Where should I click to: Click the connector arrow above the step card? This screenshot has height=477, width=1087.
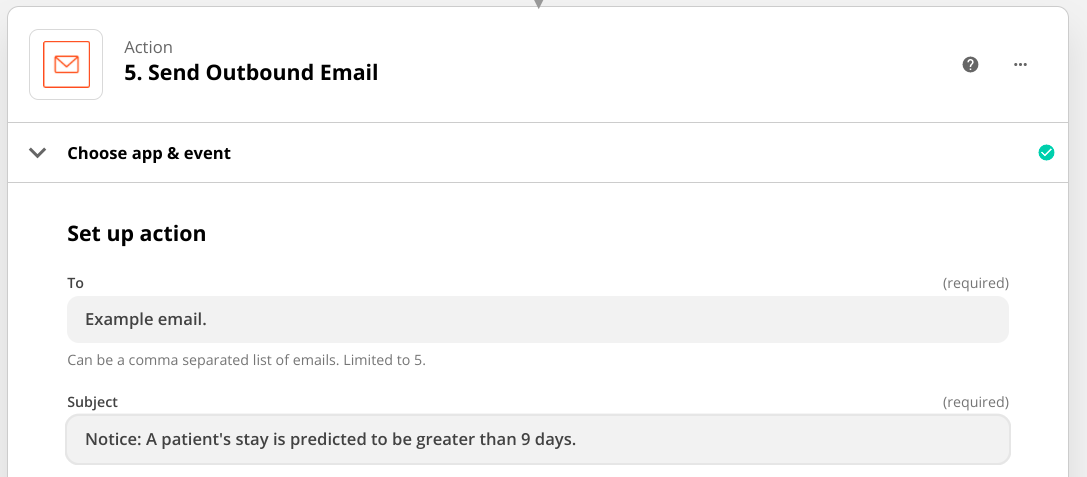[538, 4]
